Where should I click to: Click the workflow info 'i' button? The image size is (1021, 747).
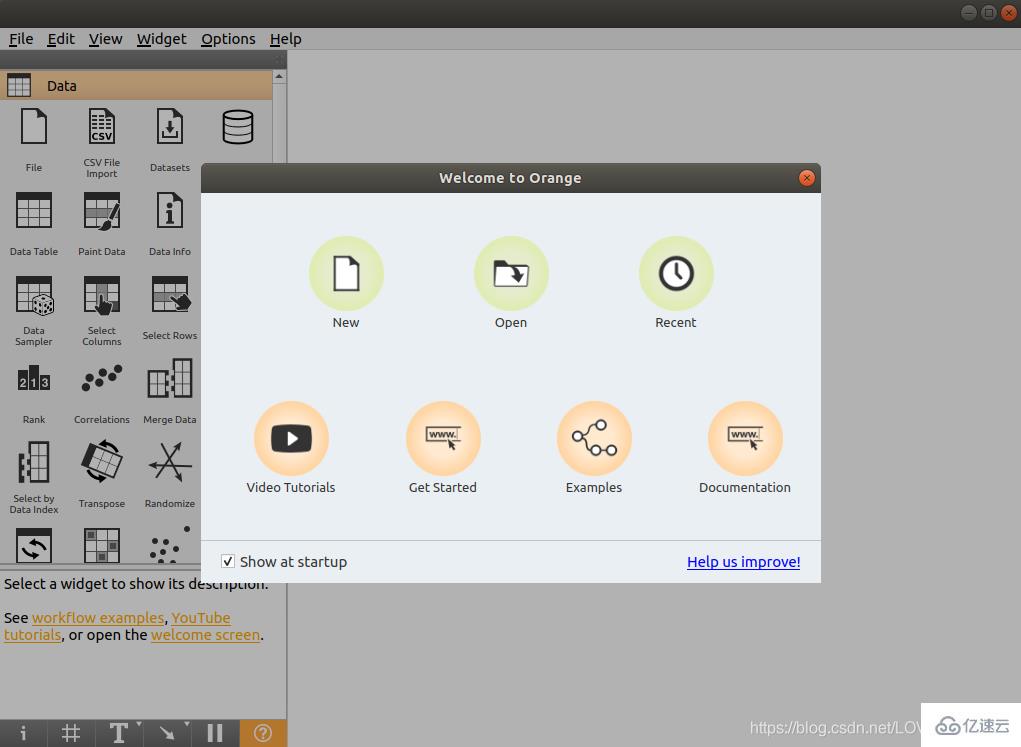(23, 733)
